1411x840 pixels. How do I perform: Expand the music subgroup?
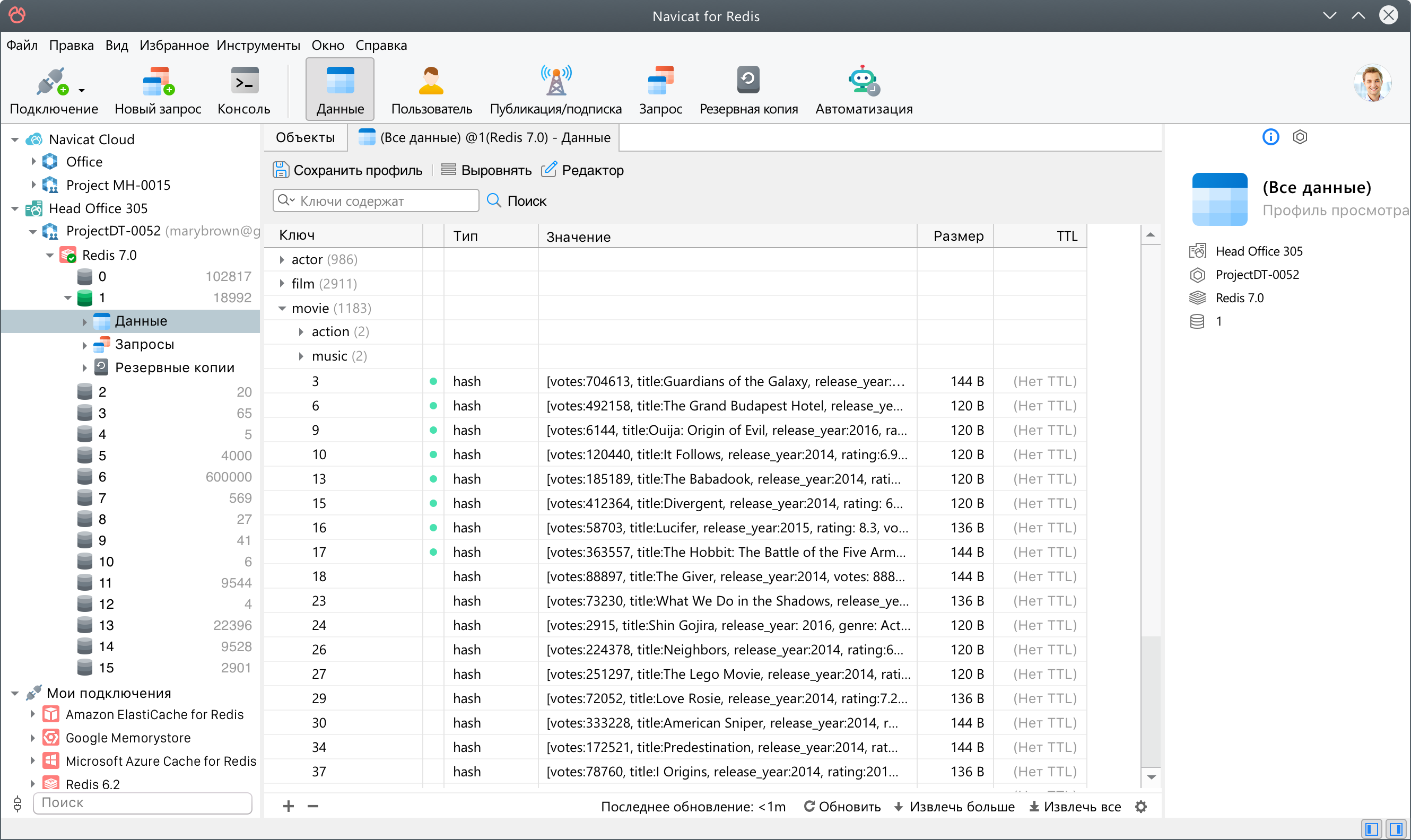301,356
